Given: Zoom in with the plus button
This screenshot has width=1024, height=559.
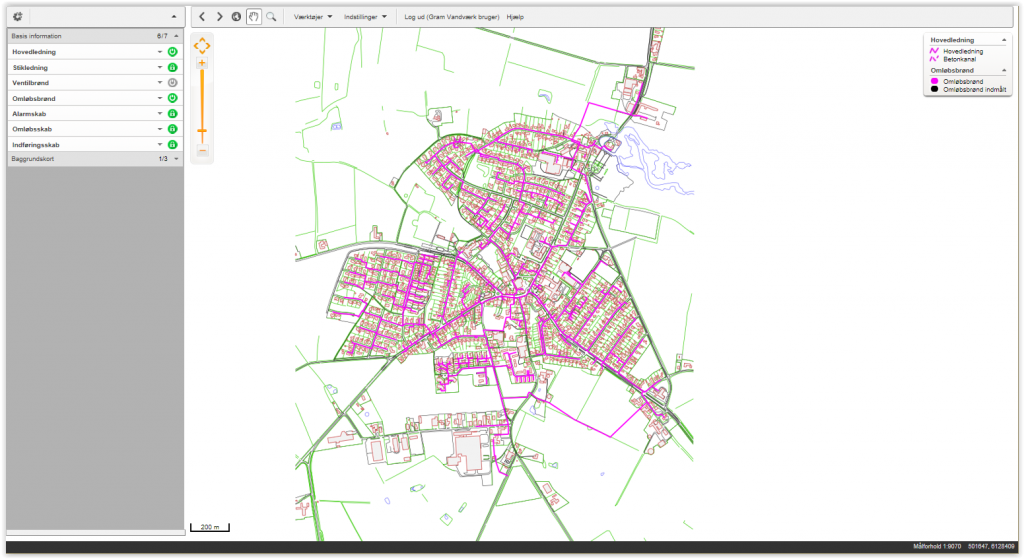Looking at the screenshot, I should click(202, 63).
